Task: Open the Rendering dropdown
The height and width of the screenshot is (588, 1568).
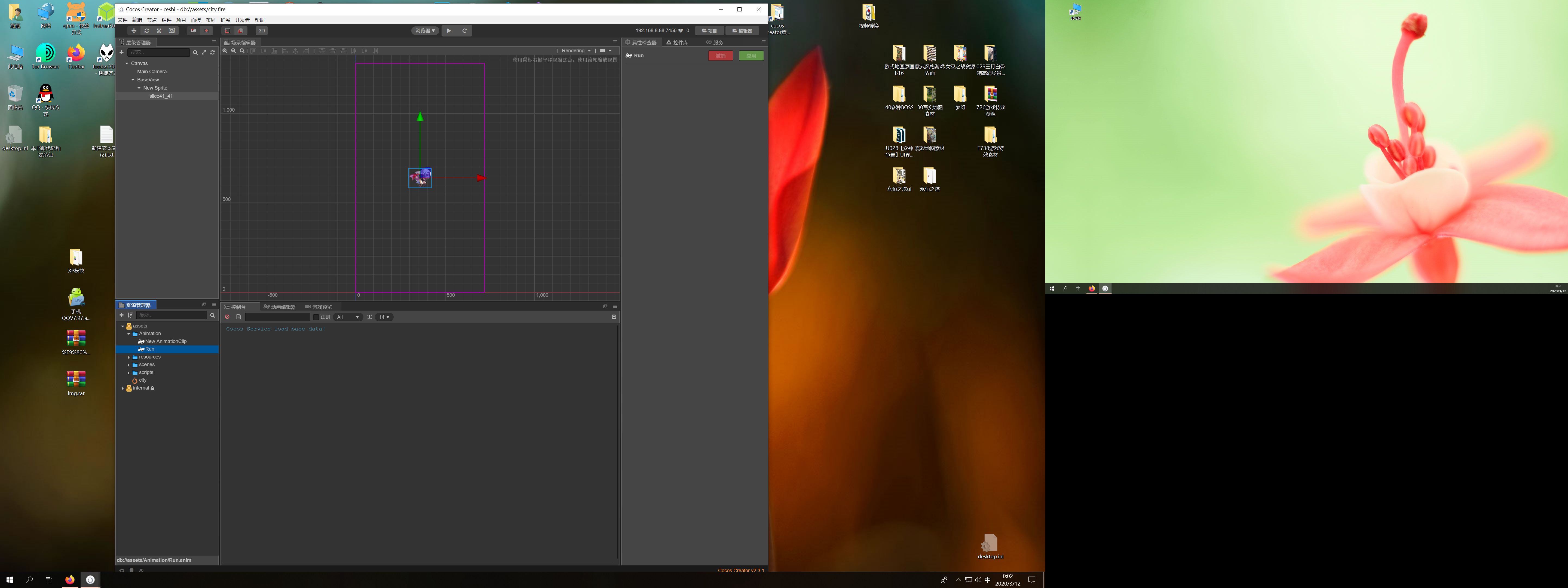Action: (x=576, y=51)
